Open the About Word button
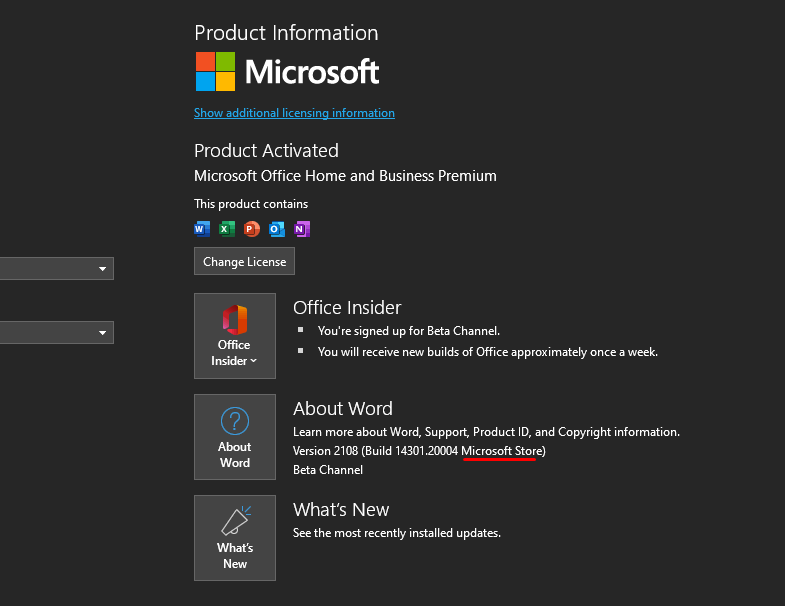 click(235, 437)
